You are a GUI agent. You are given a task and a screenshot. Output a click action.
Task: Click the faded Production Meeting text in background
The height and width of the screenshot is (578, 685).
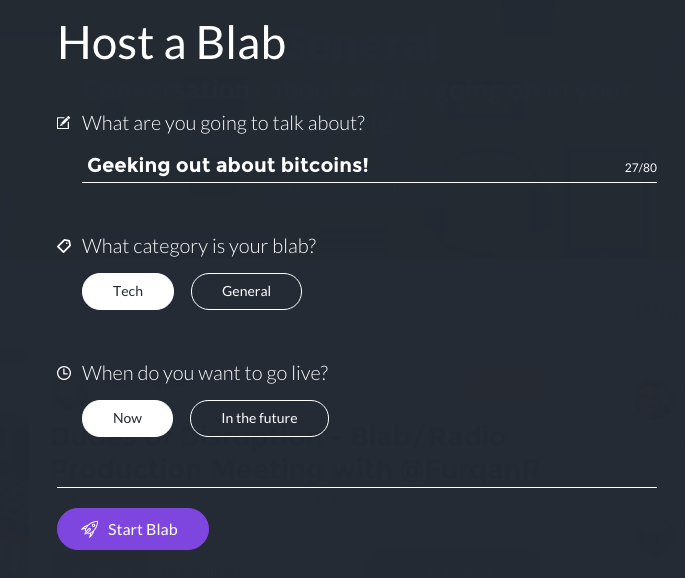[300, 469]
